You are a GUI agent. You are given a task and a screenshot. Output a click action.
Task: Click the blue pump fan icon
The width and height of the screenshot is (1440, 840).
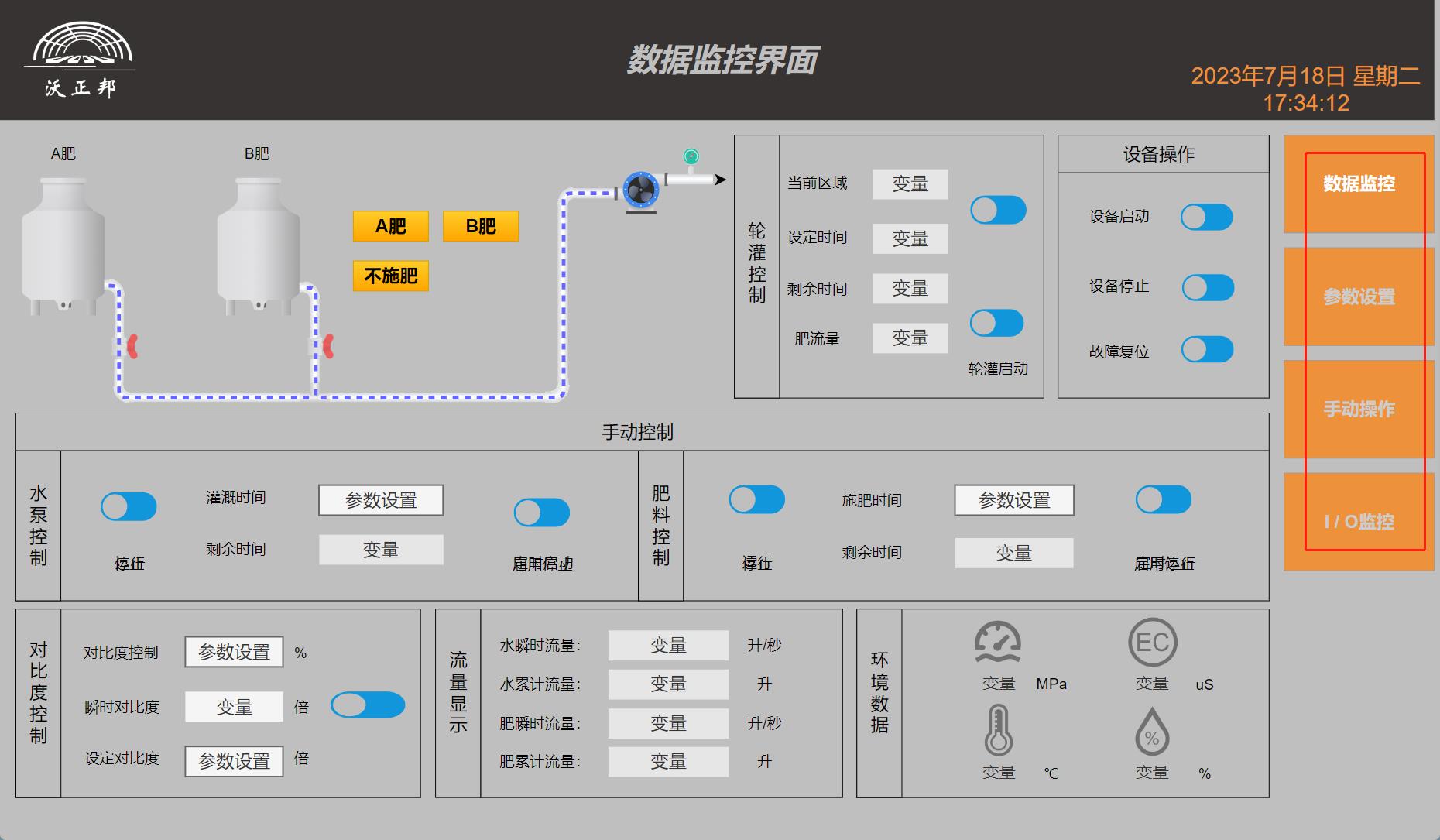641,190
